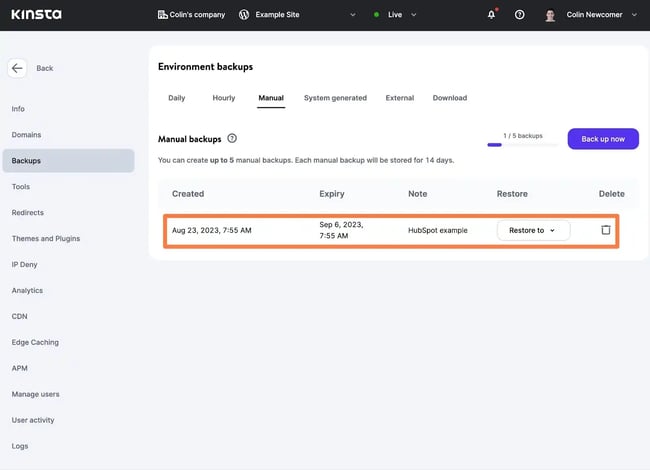Open the notifications bell
The width and height of the screenshot is (650, 470).
491,15
